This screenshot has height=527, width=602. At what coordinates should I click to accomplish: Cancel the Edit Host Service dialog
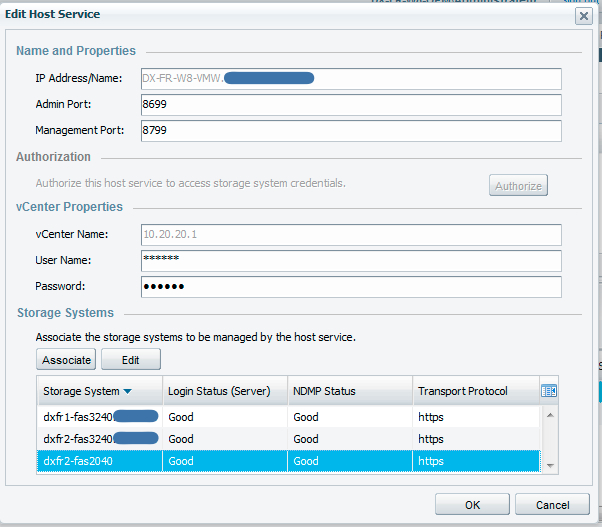pyautogui.click(x=552, y=505)
